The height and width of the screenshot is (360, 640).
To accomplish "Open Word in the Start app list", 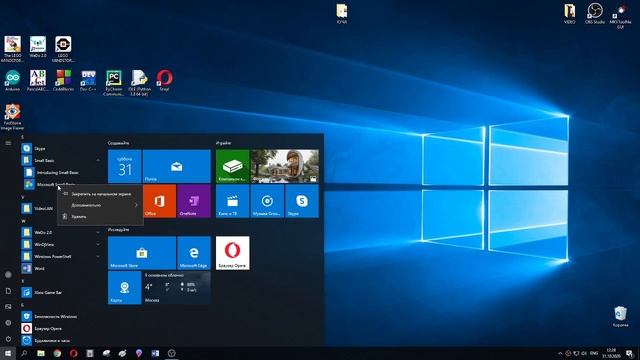I will (61, 269).
